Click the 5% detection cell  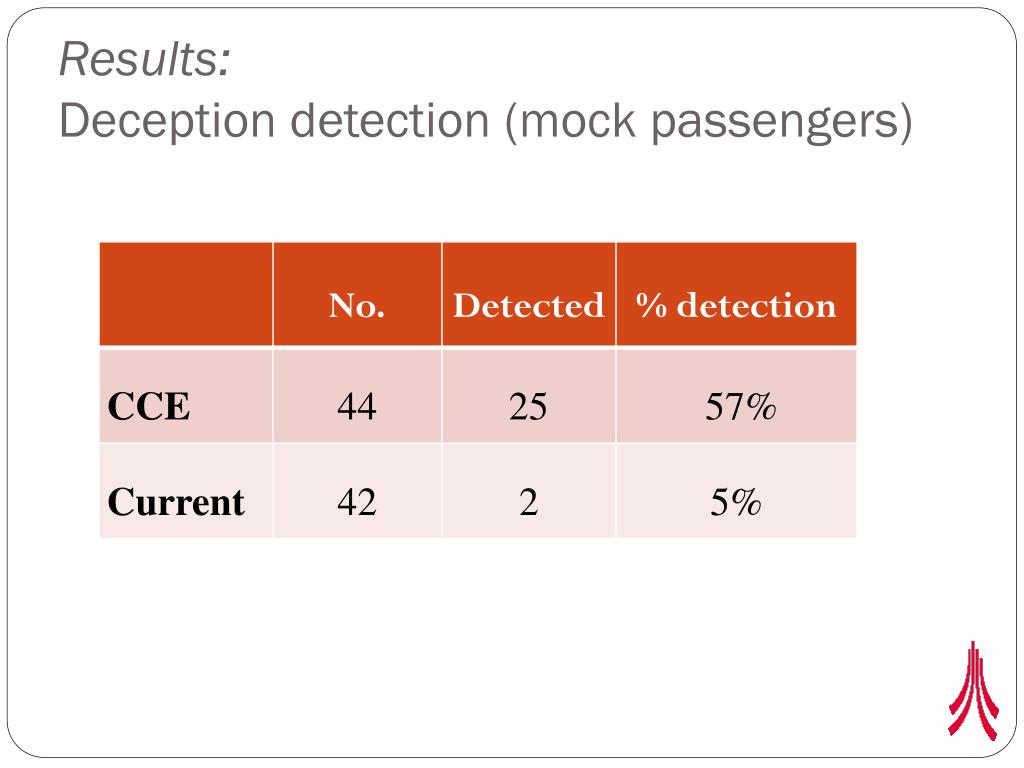(736, 491)
